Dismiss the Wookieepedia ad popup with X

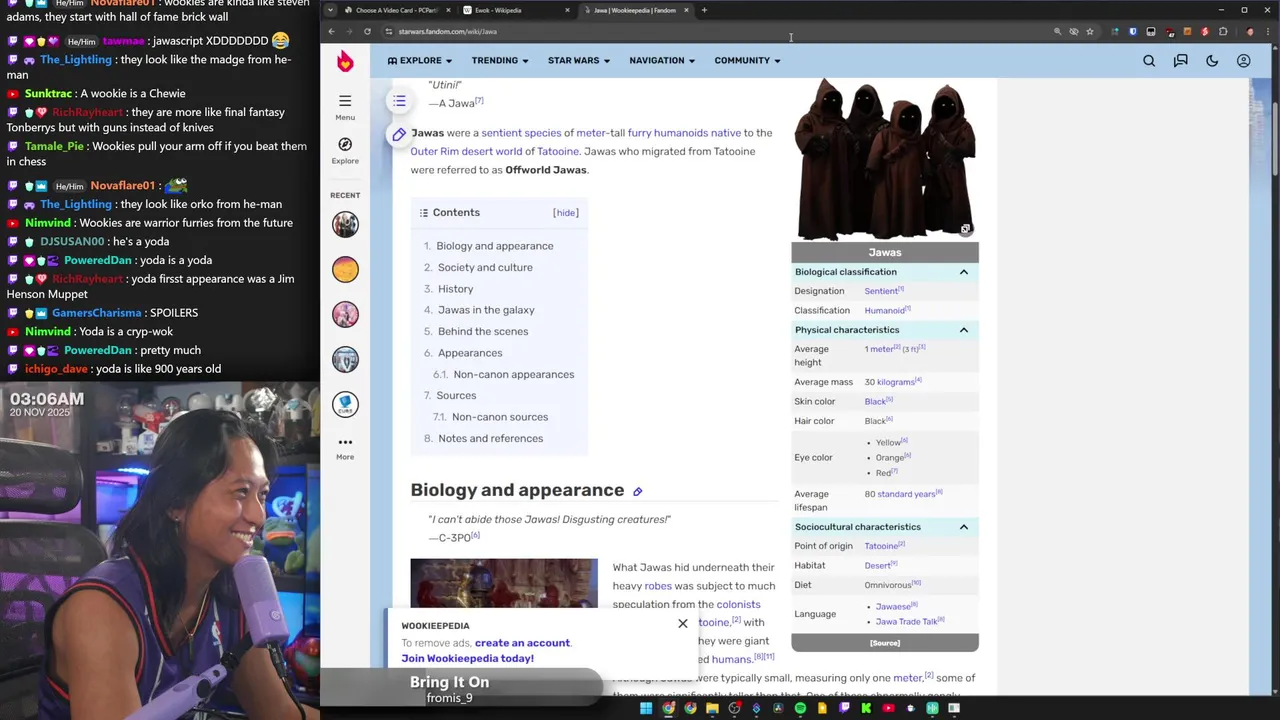click(683, 624)
